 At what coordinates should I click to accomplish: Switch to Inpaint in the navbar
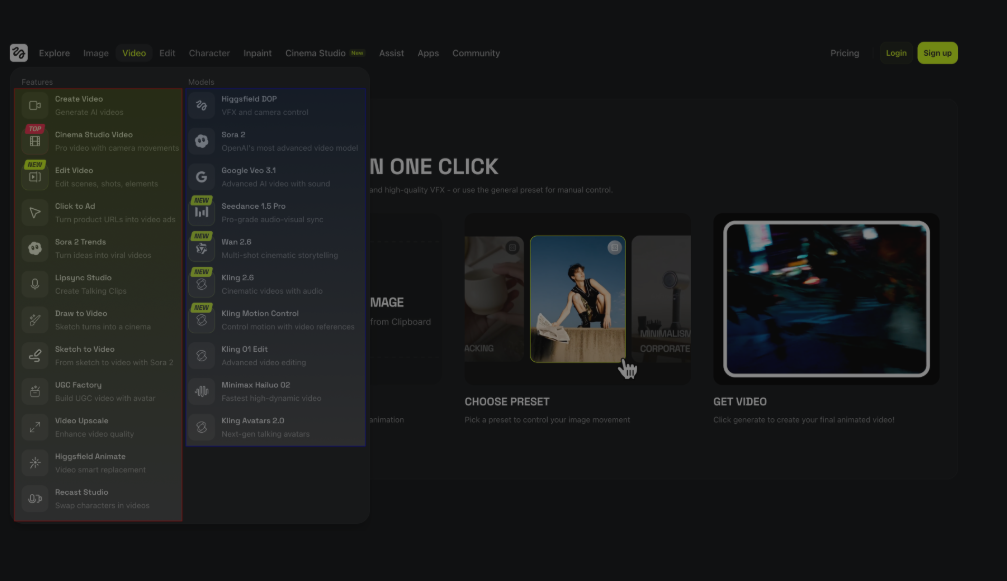pyautogui.click(x=258, y=53)
